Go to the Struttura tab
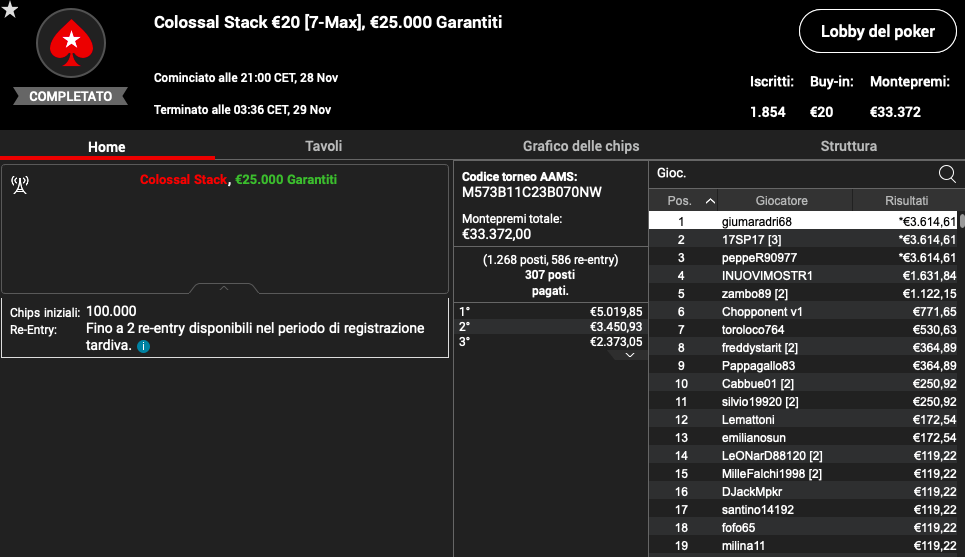965x557 pixels. tap(848, 146)
